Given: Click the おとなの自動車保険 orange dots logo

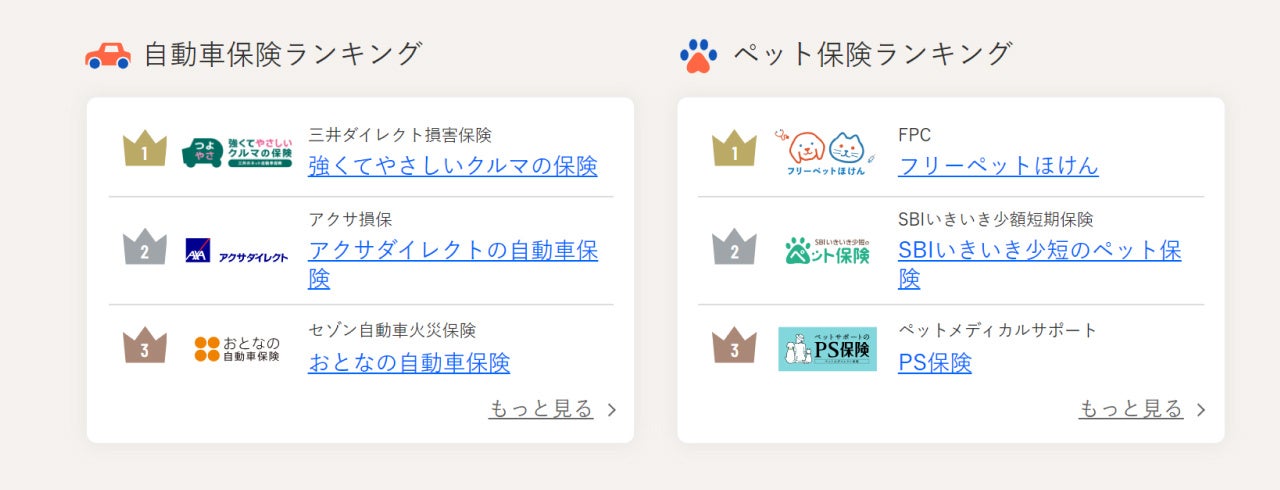Looking at the screenshot, I should (237, 349).
